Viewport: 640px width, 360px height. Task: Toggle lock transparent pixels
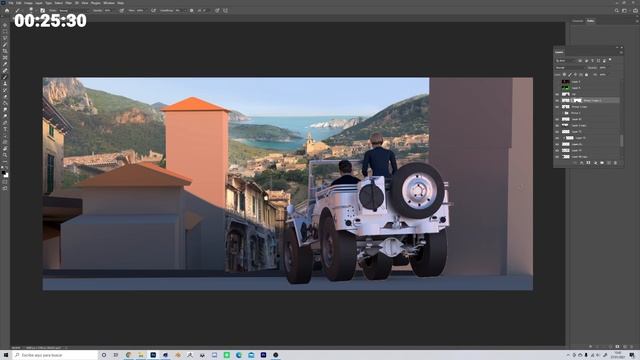564,75
